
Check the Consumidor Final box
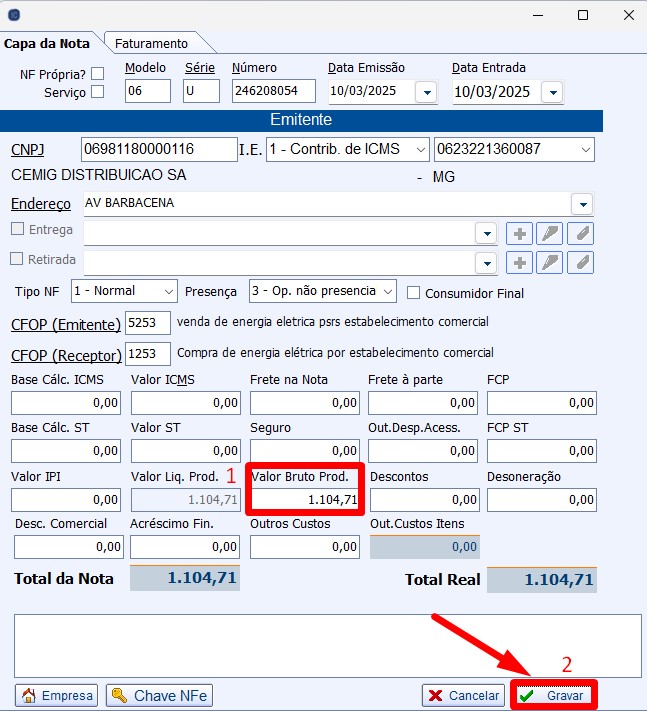[414, 293]
